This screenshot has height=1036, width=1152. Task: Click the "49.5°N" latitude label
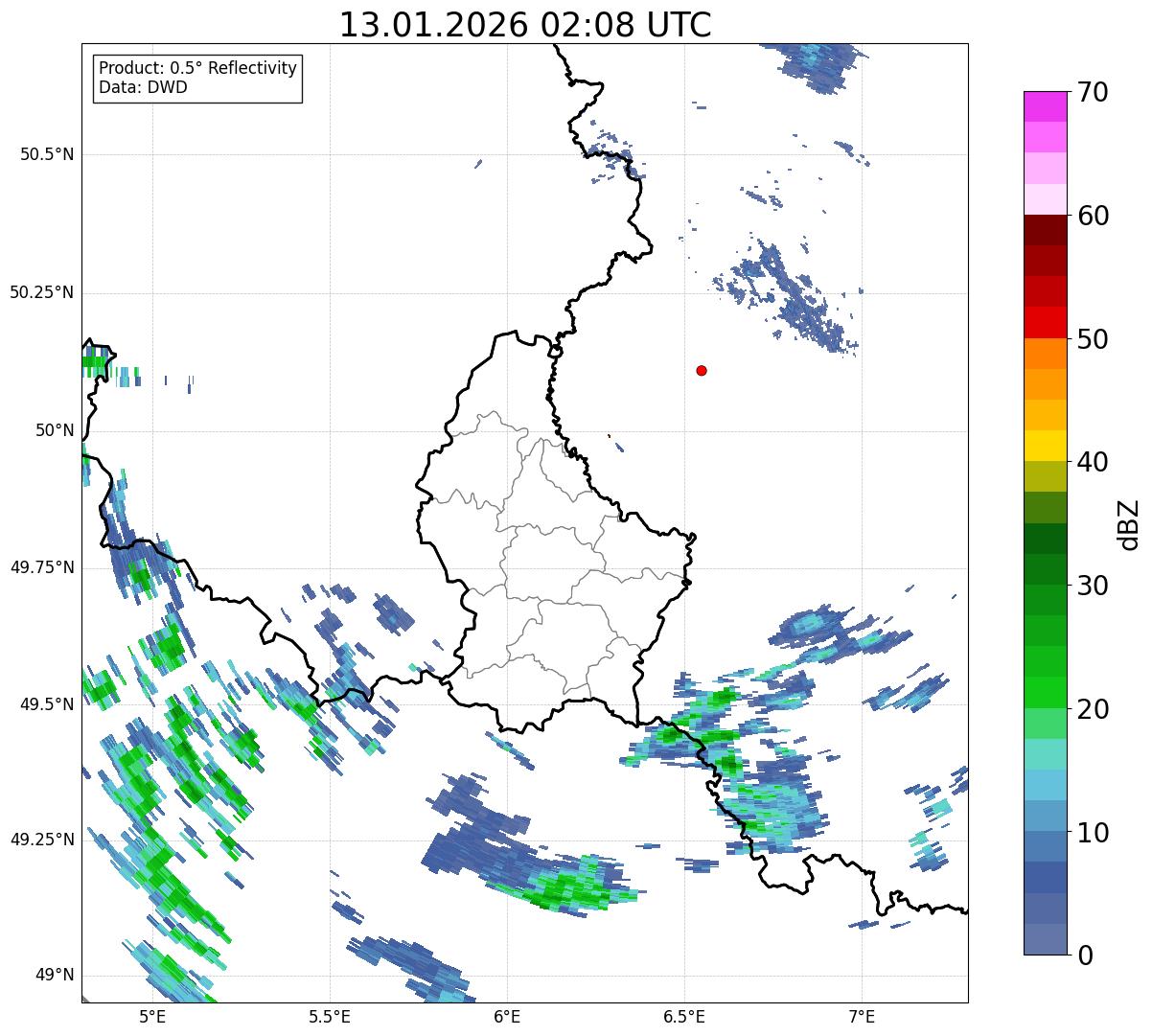[47, 704]
